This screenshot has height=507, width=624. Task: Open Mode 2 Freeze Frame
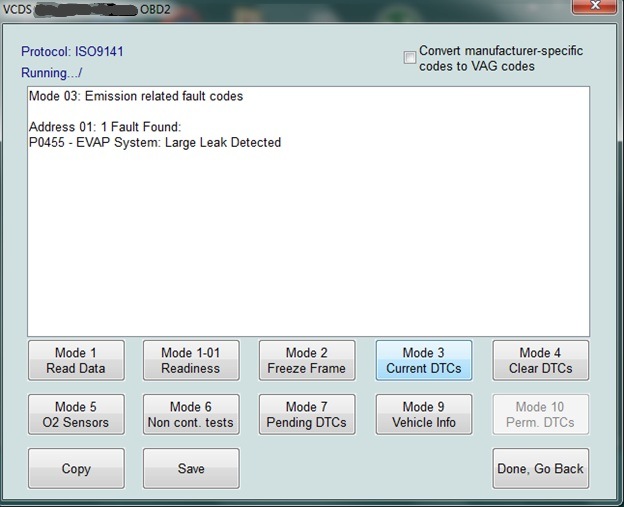click(x=307, y=360)
